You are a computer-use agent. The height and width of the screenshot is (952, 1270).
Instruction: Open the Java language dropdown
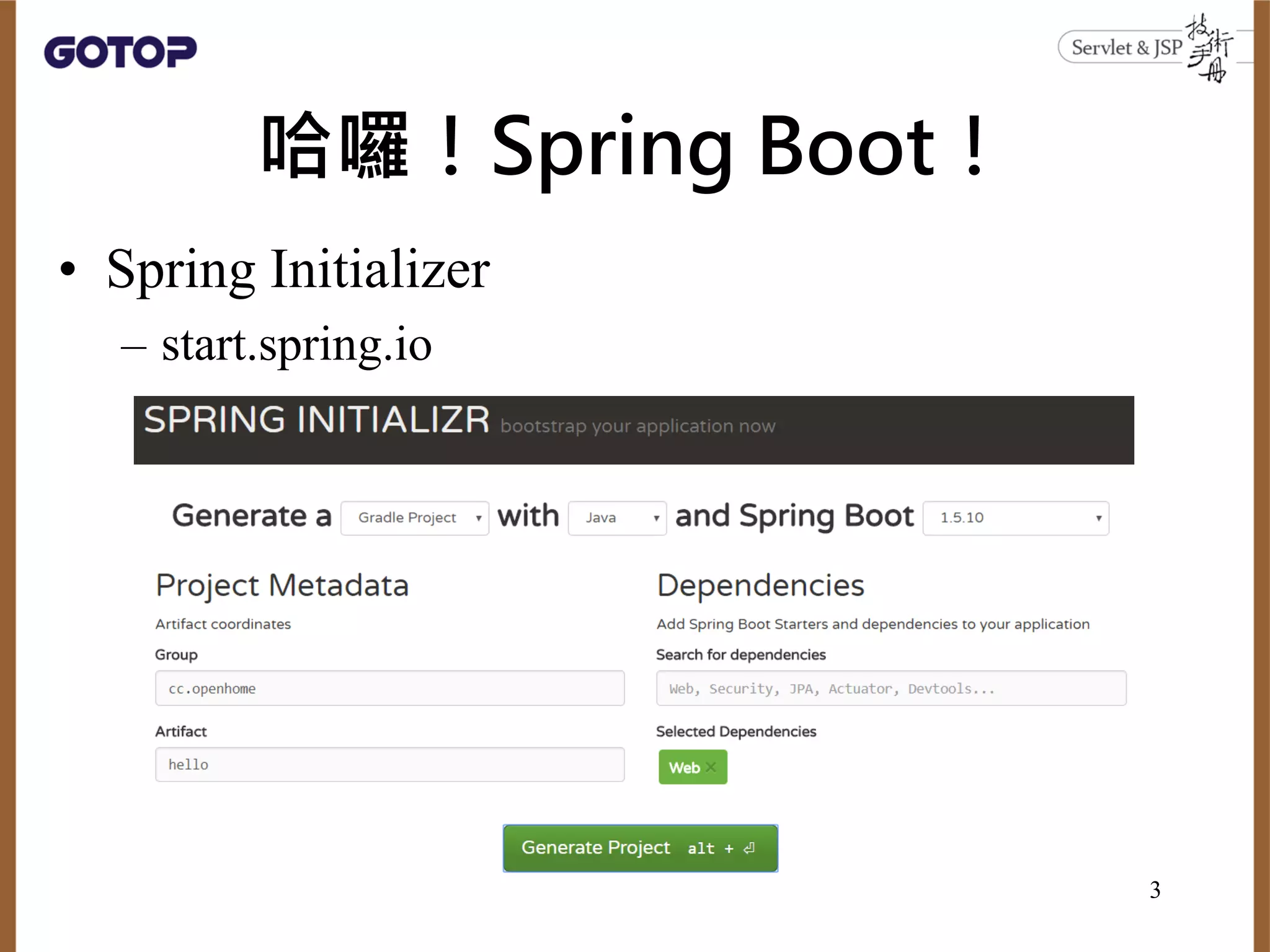click(x=617, y=518)
